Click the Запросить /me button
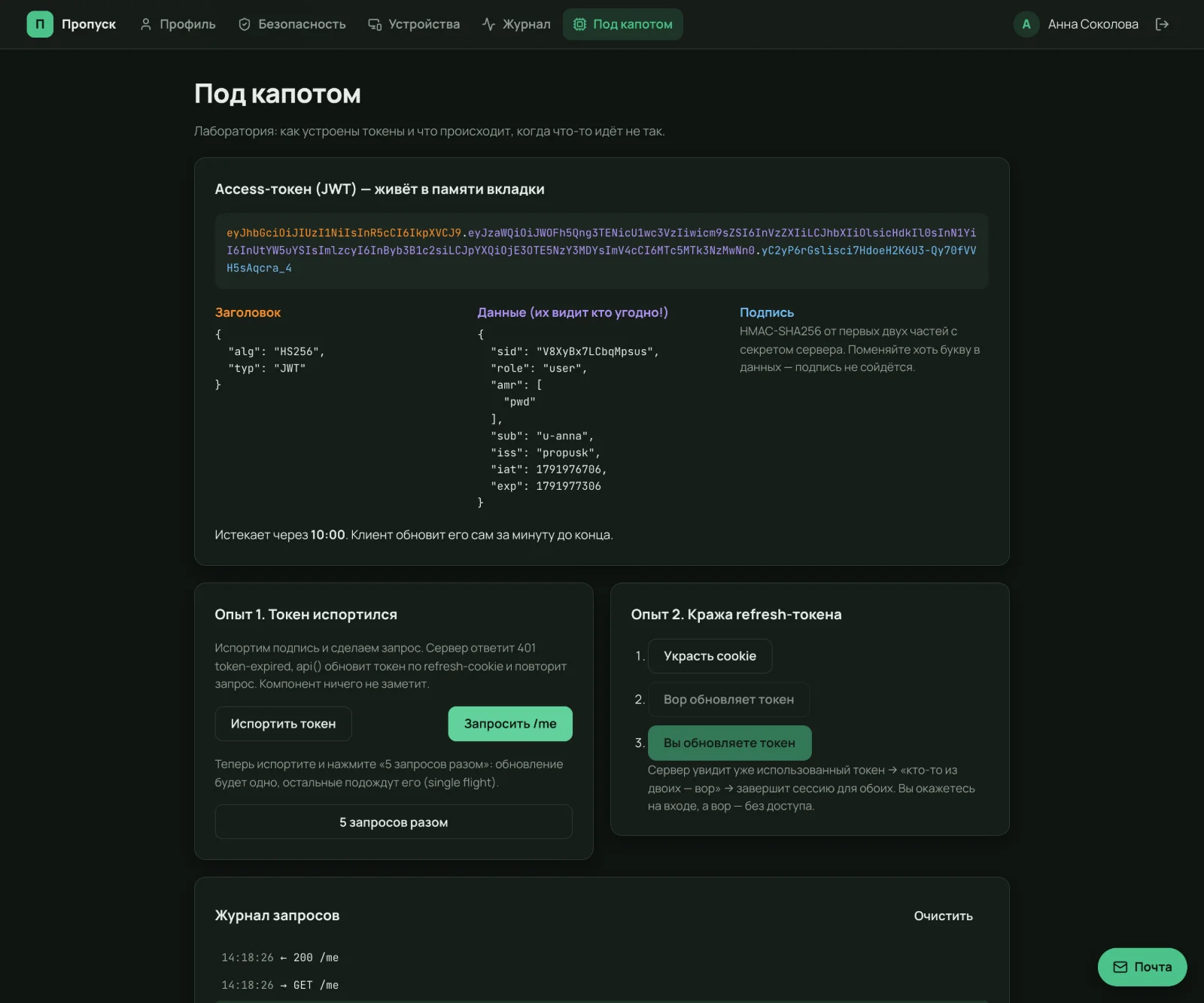The height and width of the screenshot is (1003, 1204). point(510,724)
